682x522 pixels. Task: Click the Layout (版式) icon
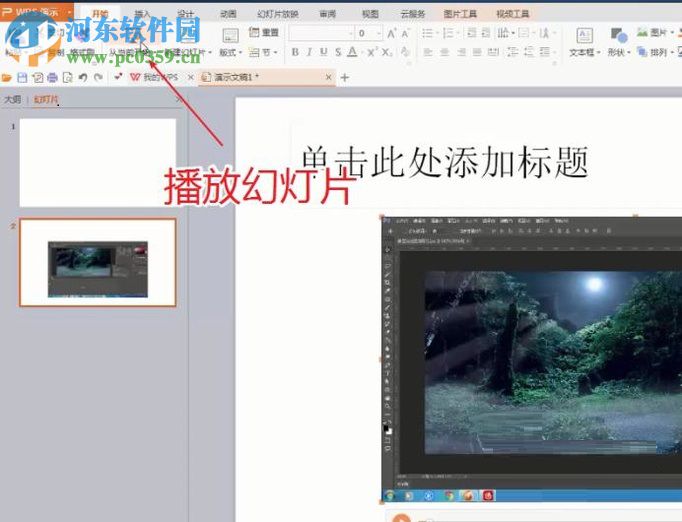[231, 36]
